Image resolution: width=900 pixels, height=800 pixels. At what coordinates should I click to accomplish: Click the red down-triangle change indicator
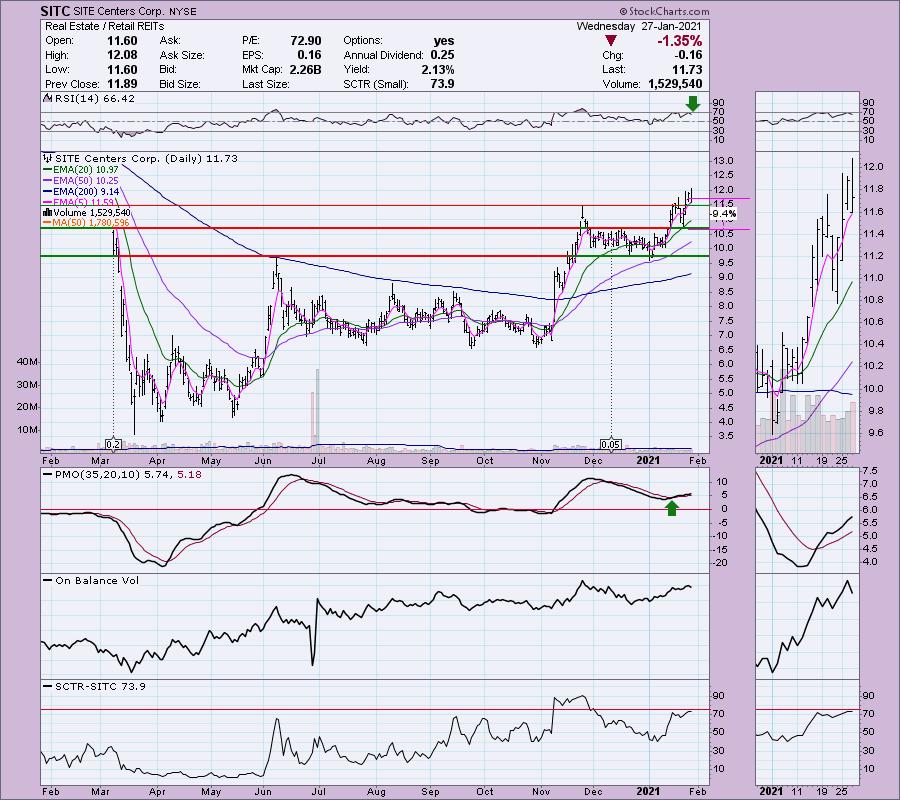611,41
